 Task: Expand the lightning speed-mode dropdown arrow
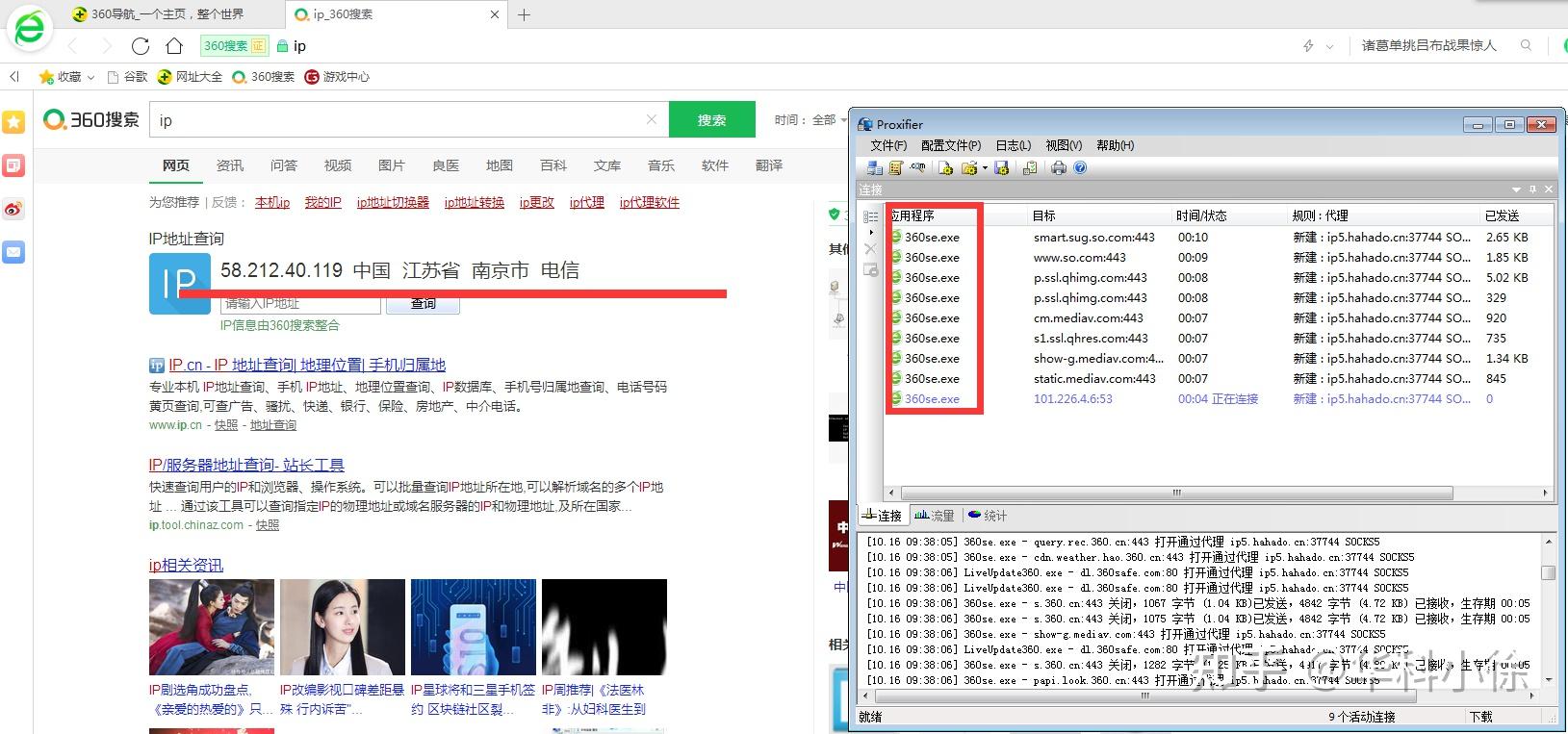click(x=1330, y=46)
